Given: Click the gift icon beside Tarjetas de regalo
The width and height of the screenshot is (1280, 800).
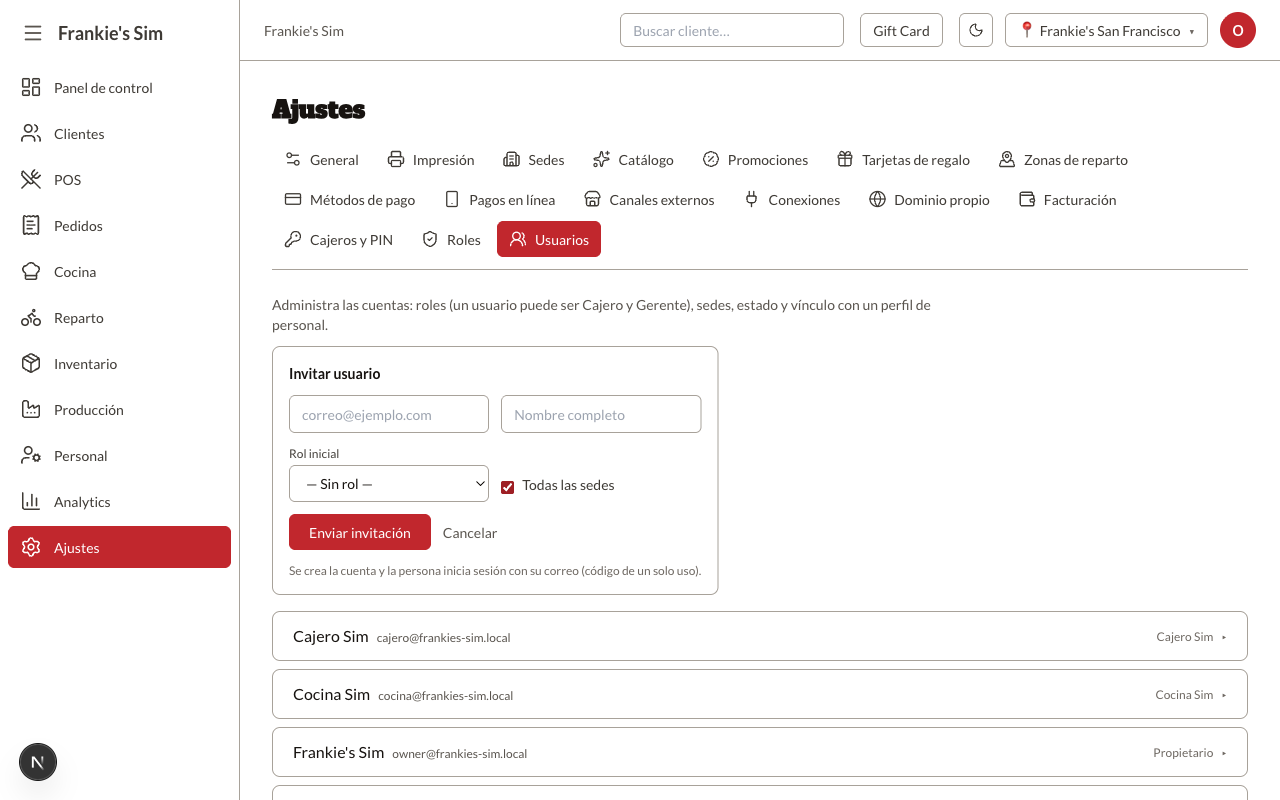Looking at the screenshot, I should coord(845,159).
